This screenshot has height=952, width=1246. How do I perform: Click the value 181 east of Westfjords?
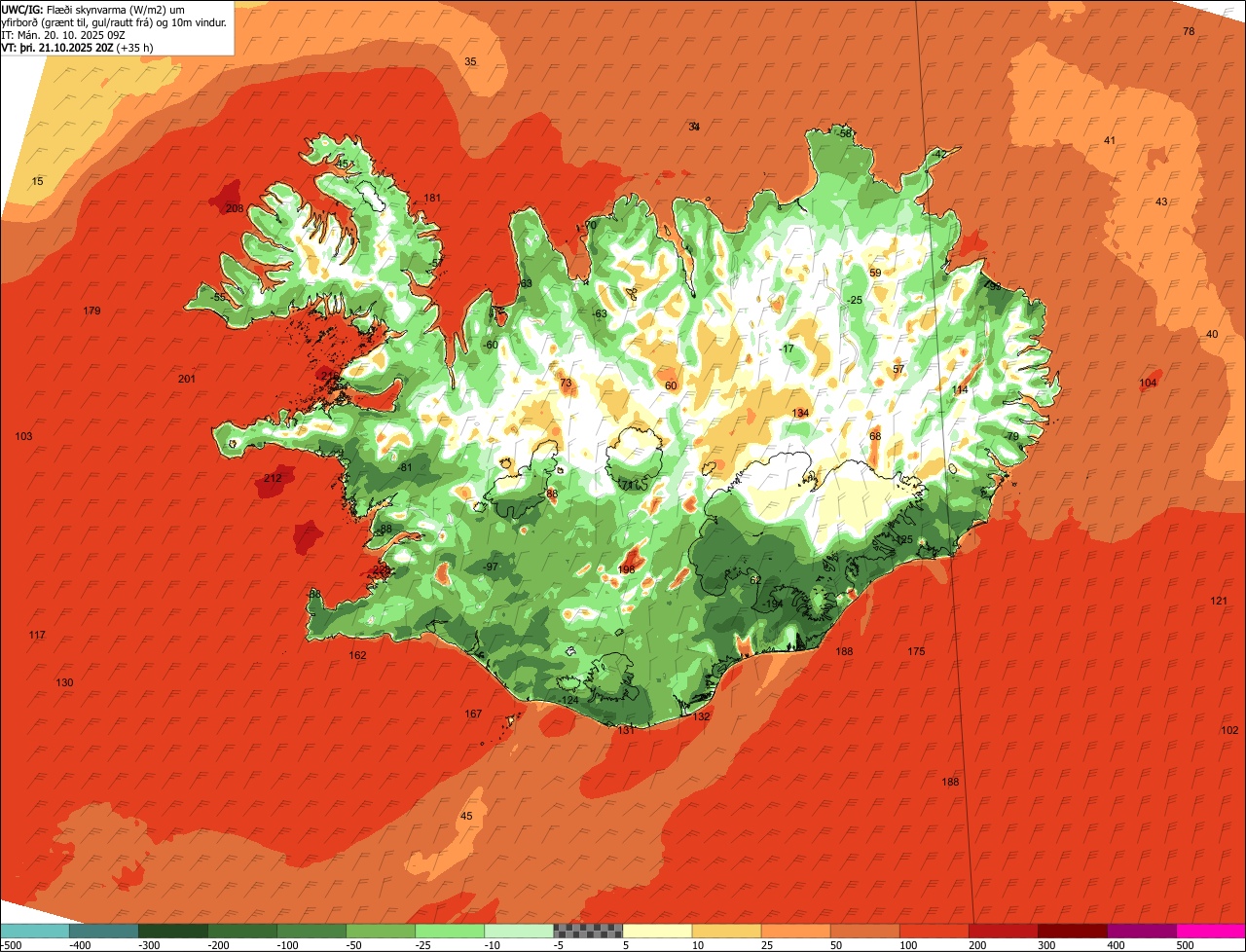(432, 198)
